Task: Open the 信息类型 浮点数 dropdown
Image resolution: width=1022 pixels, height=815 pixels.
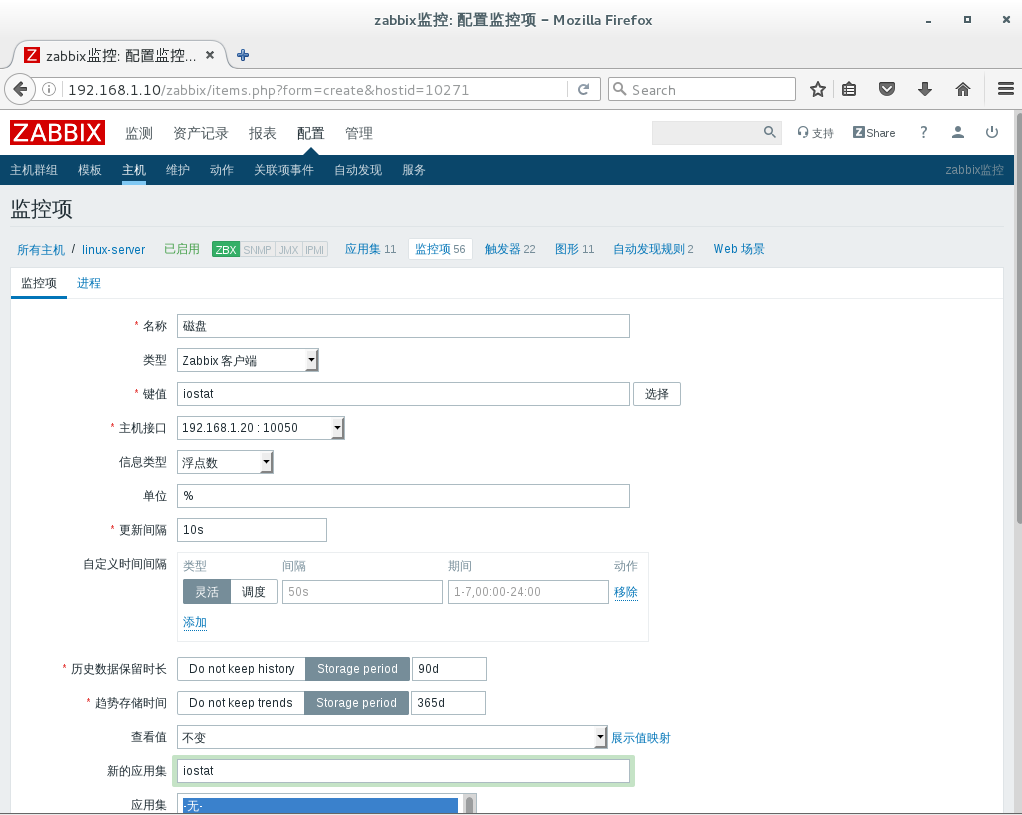Action: point(225,462)
